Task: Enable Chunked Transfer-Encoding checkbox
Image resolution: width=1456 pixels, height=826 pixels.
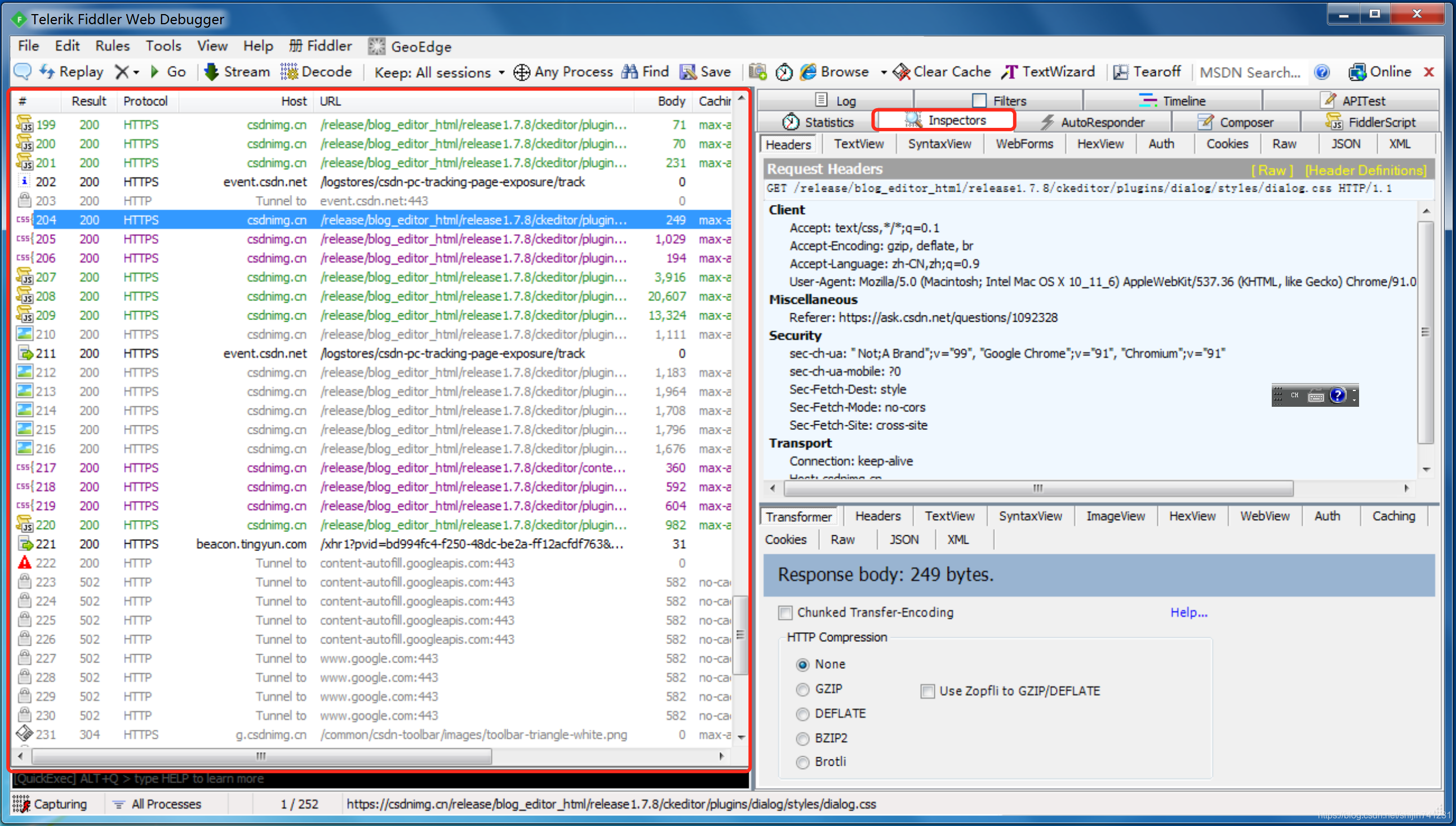Action: click(785, 612)
